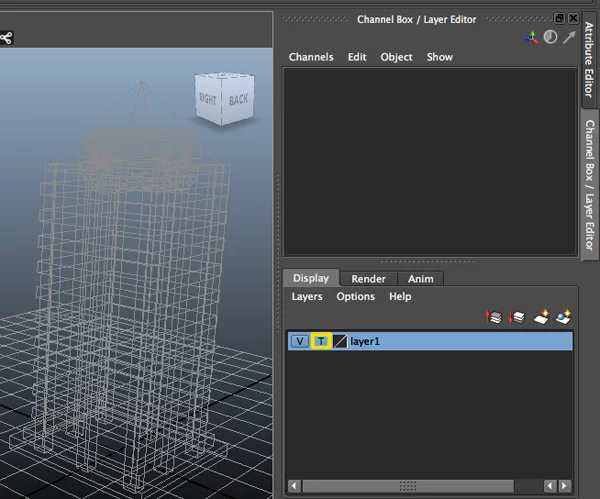The height and width of the screenshot is (499, 600).
Task: Click the horizontal scrollbar thumb in layer list
Action: [408, 486]
